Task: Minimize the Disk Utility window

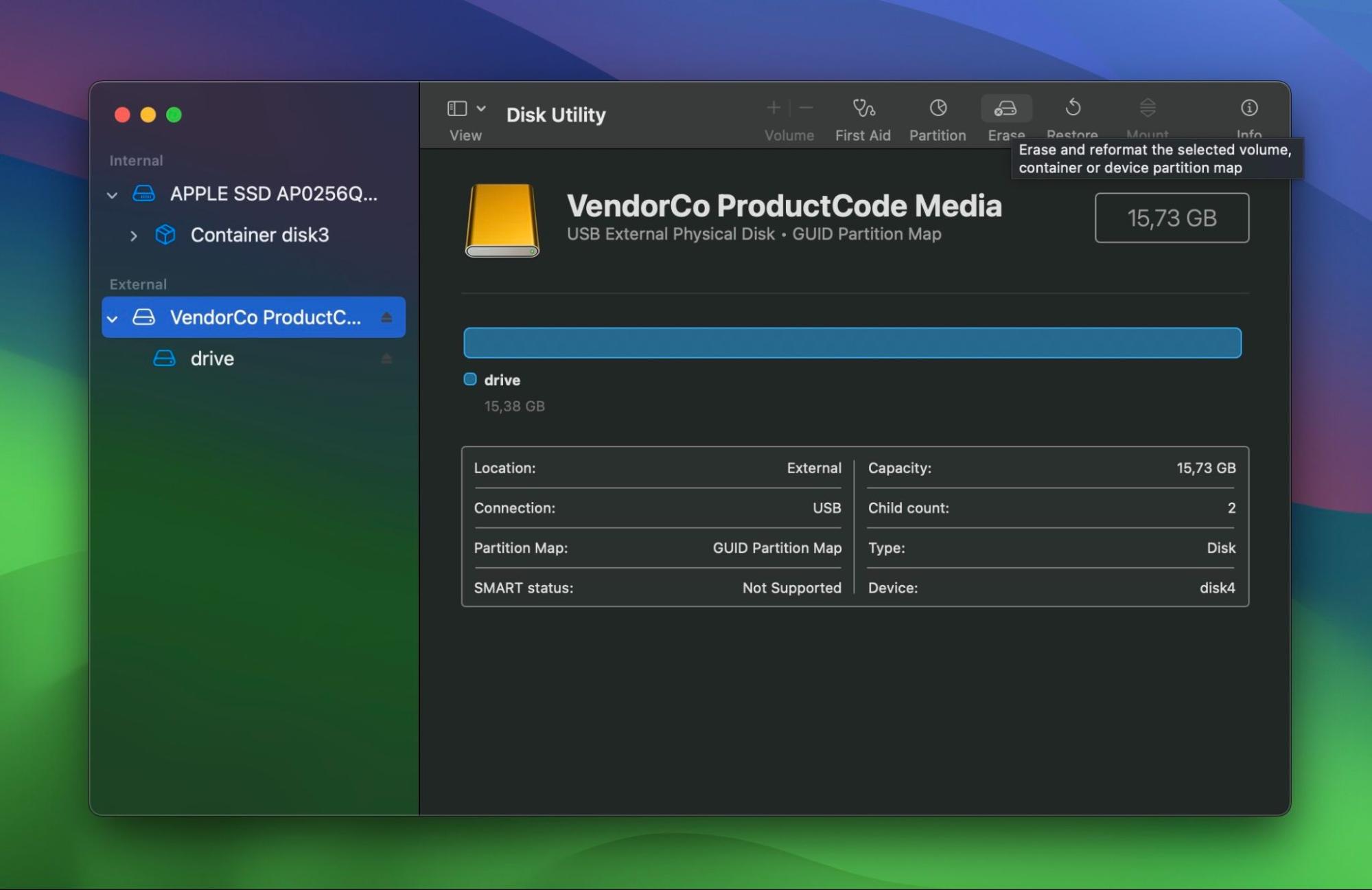Action: point(148,115)
